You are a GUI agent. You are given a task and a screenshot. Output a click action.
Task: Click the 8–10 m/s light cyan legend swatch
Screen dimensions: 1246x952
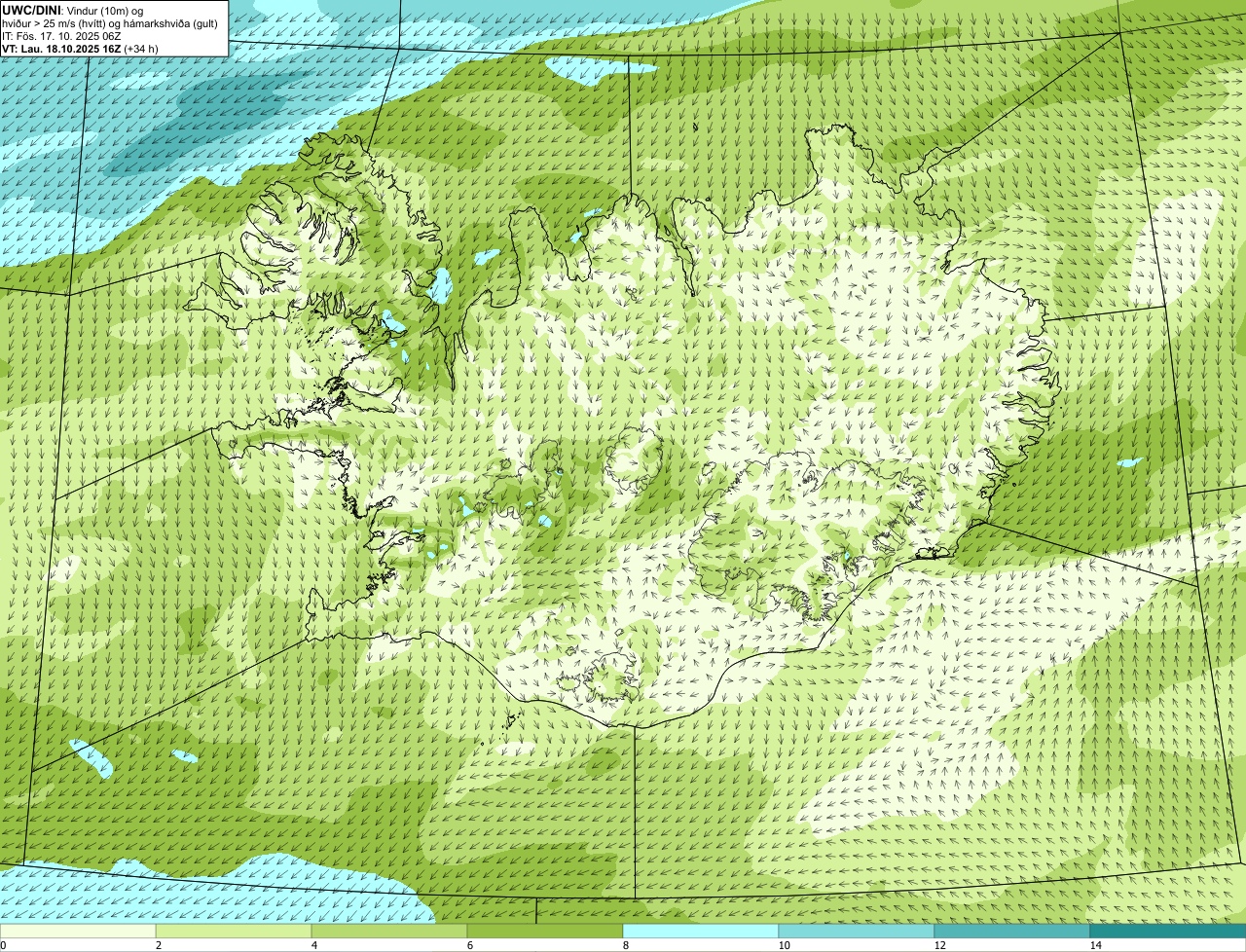tap(701, 932)
